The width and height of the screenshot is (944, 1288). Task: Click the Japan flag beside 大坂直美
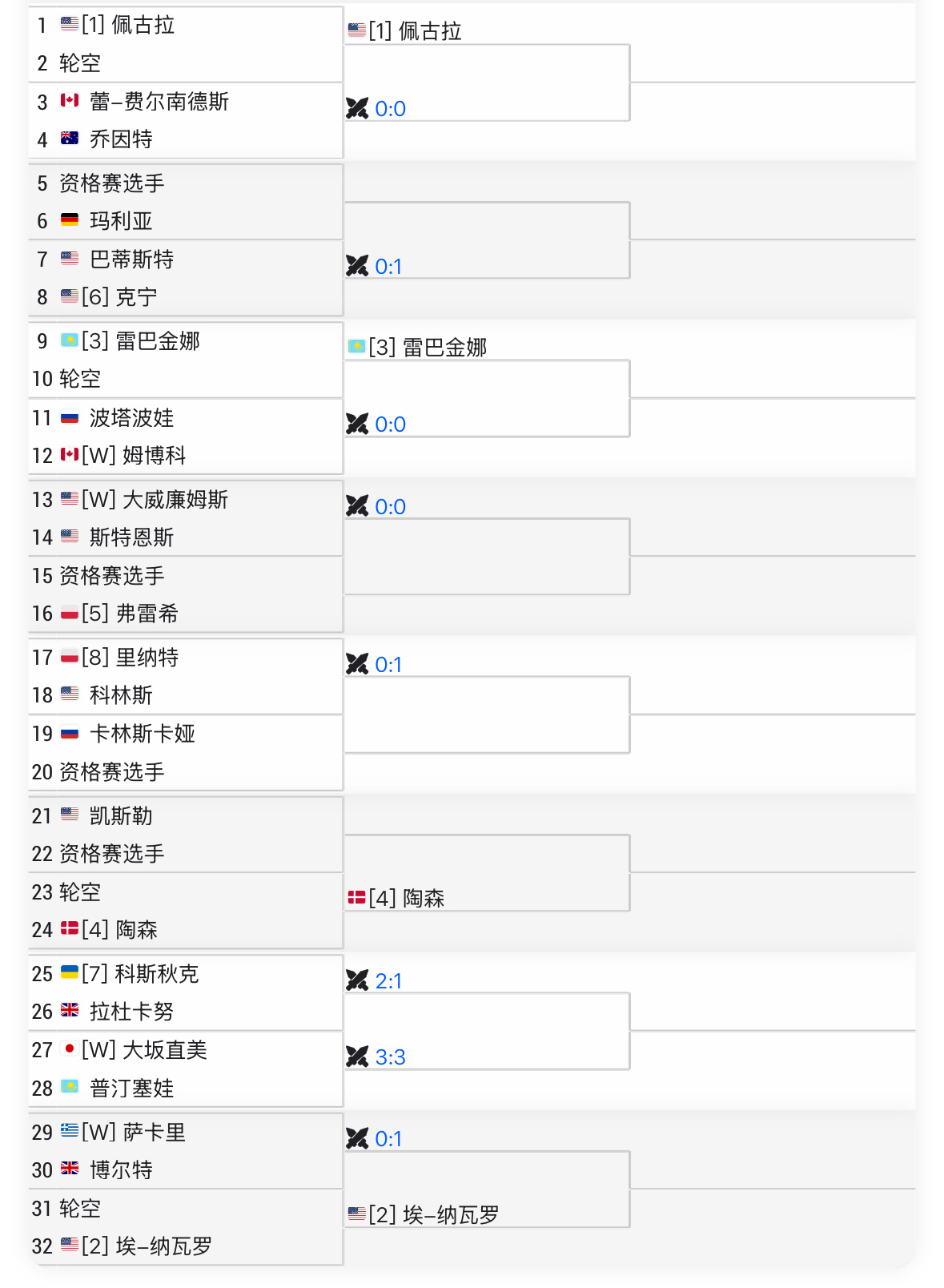click(70, 1049)
